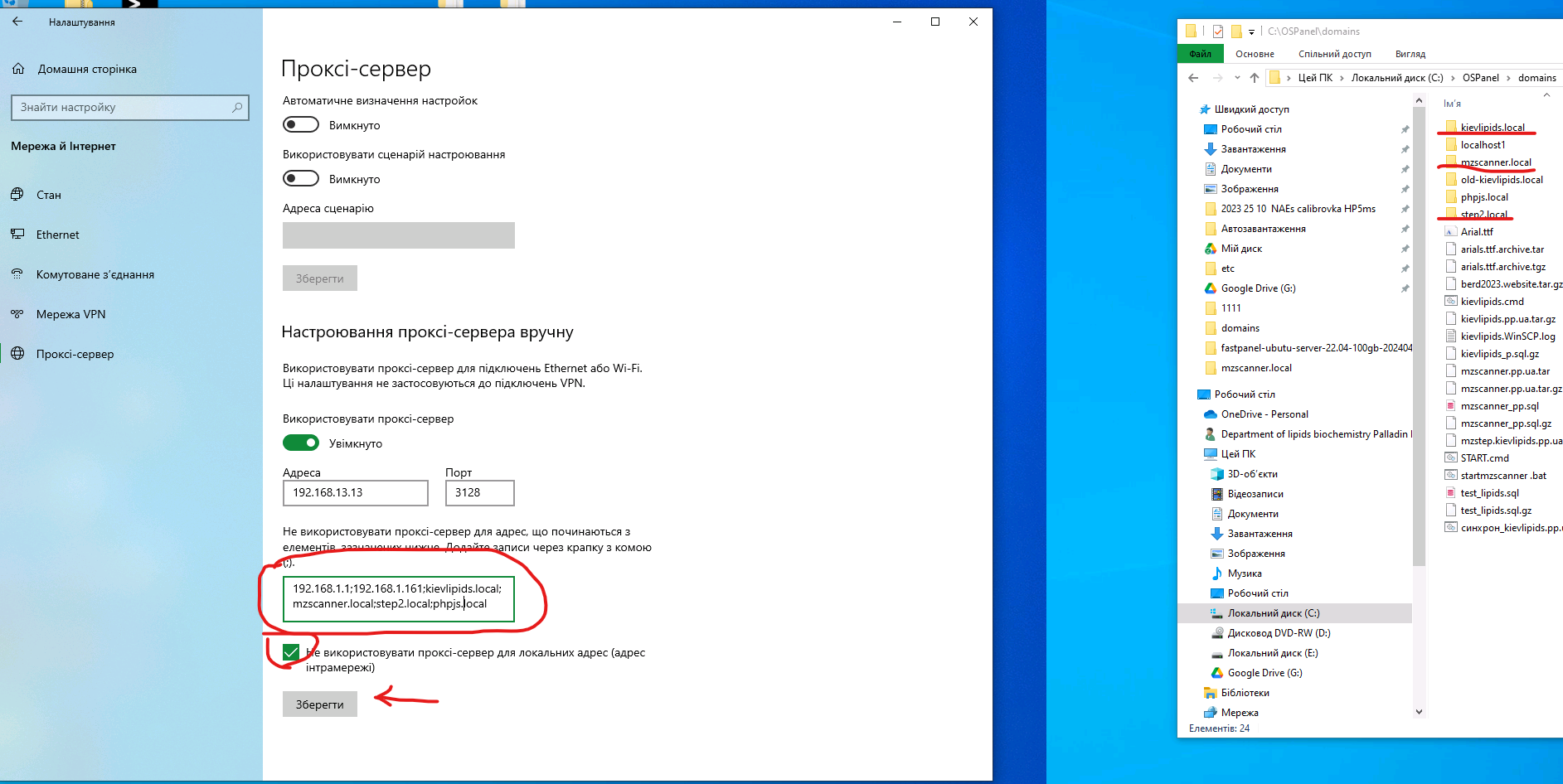The image size is (1563, 784).
Task: Click the search magnifier in settings search box
Action: 237,107
